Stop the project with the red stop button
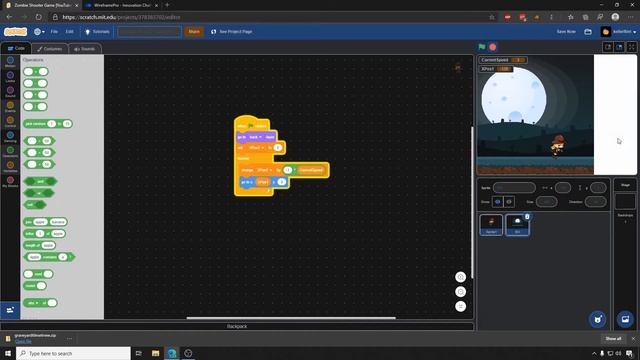The width and height of the screenshot is (640, 360). coord(493,47)
